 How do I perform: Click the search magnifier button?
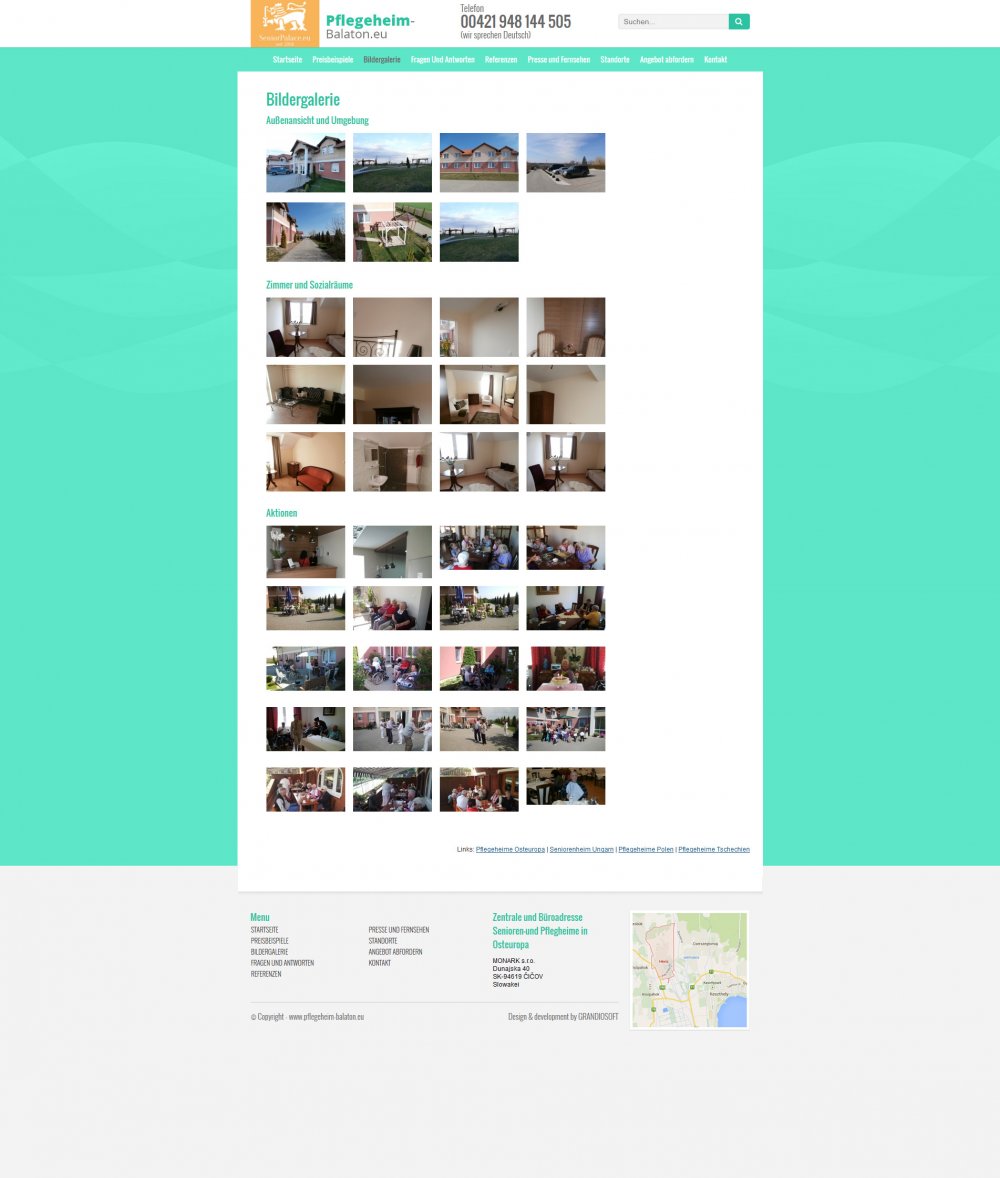tap(739, 22)
